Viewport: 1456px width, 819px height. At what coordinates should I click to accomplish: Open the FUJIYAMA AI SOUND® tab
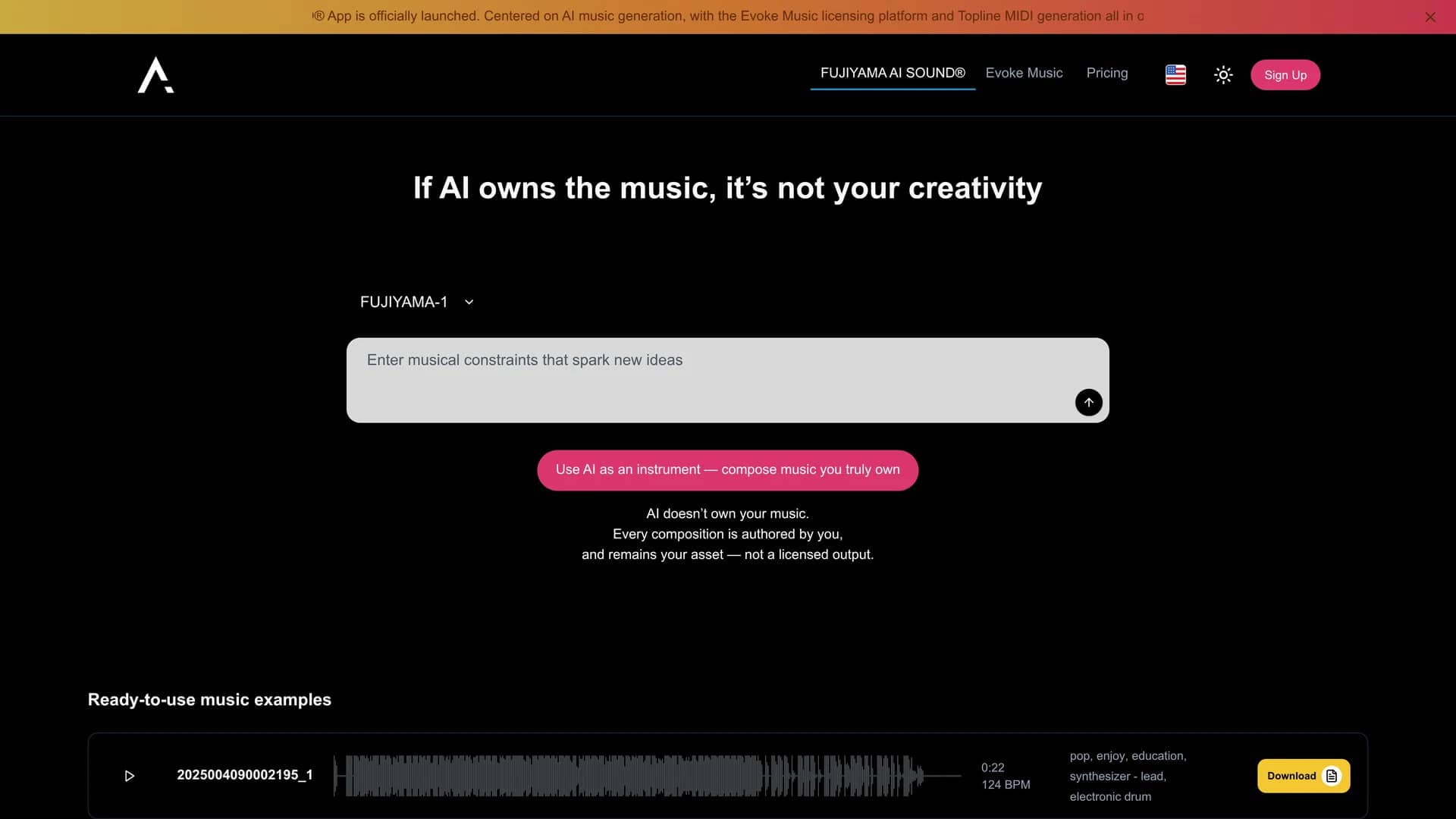click(x=893, y=74)
